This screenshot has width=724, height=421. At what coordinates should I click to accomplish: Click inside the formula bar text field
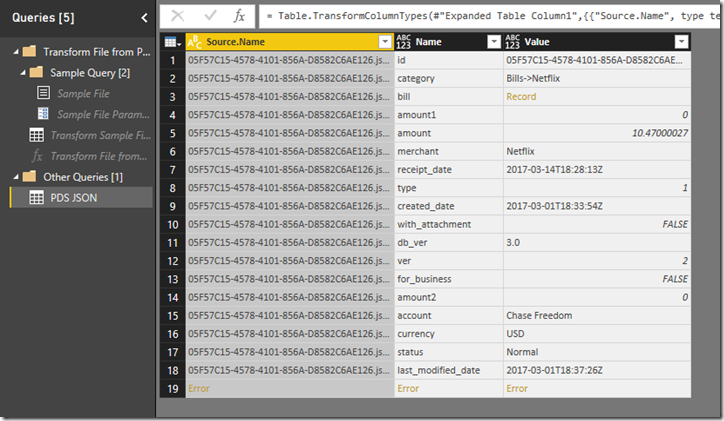490,16
